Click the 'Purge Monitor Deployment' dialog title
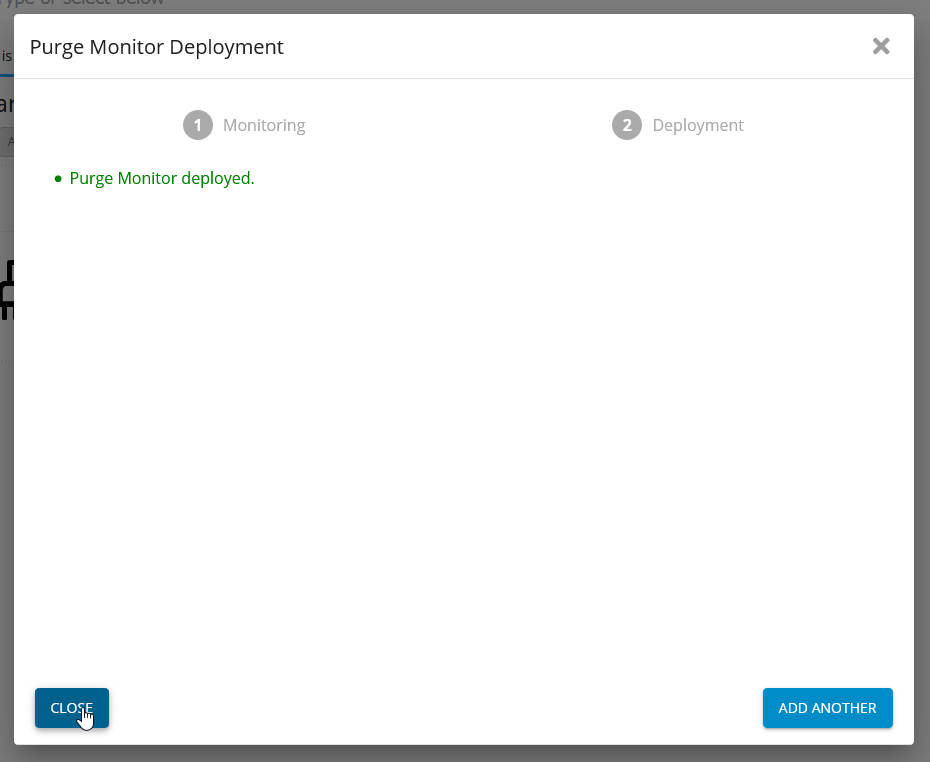This screenshot has height=762, width=930. [156, 47]
